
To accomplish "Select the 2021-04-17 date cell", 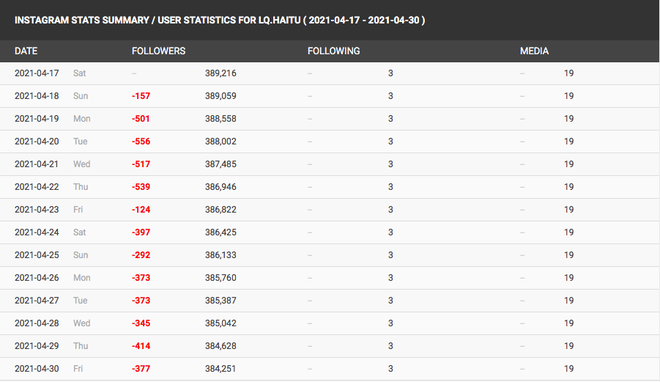I will click(x=37, y=73).
